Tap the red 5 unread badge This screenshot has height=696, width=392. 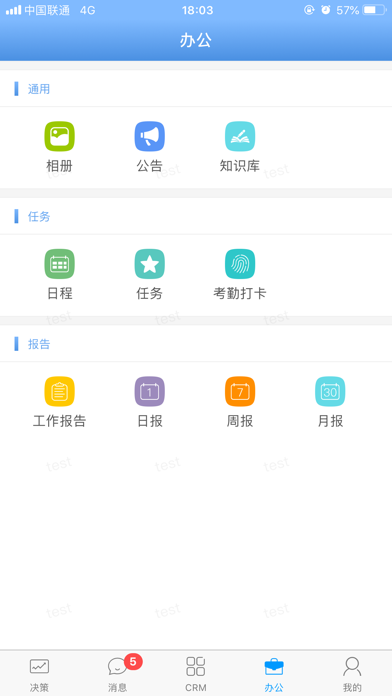[x=133, y=662]
